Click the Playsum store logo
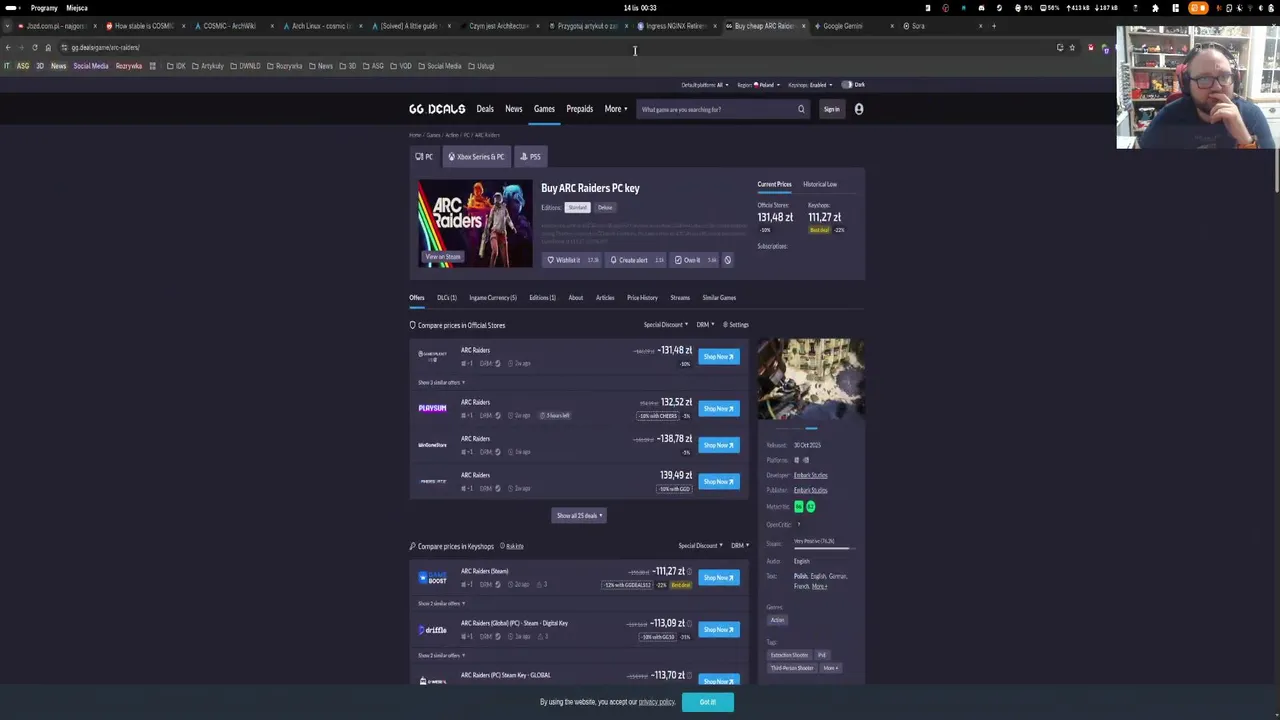Image resolution: width=1280 pixels, height=720 pixels. coord(432,408)
